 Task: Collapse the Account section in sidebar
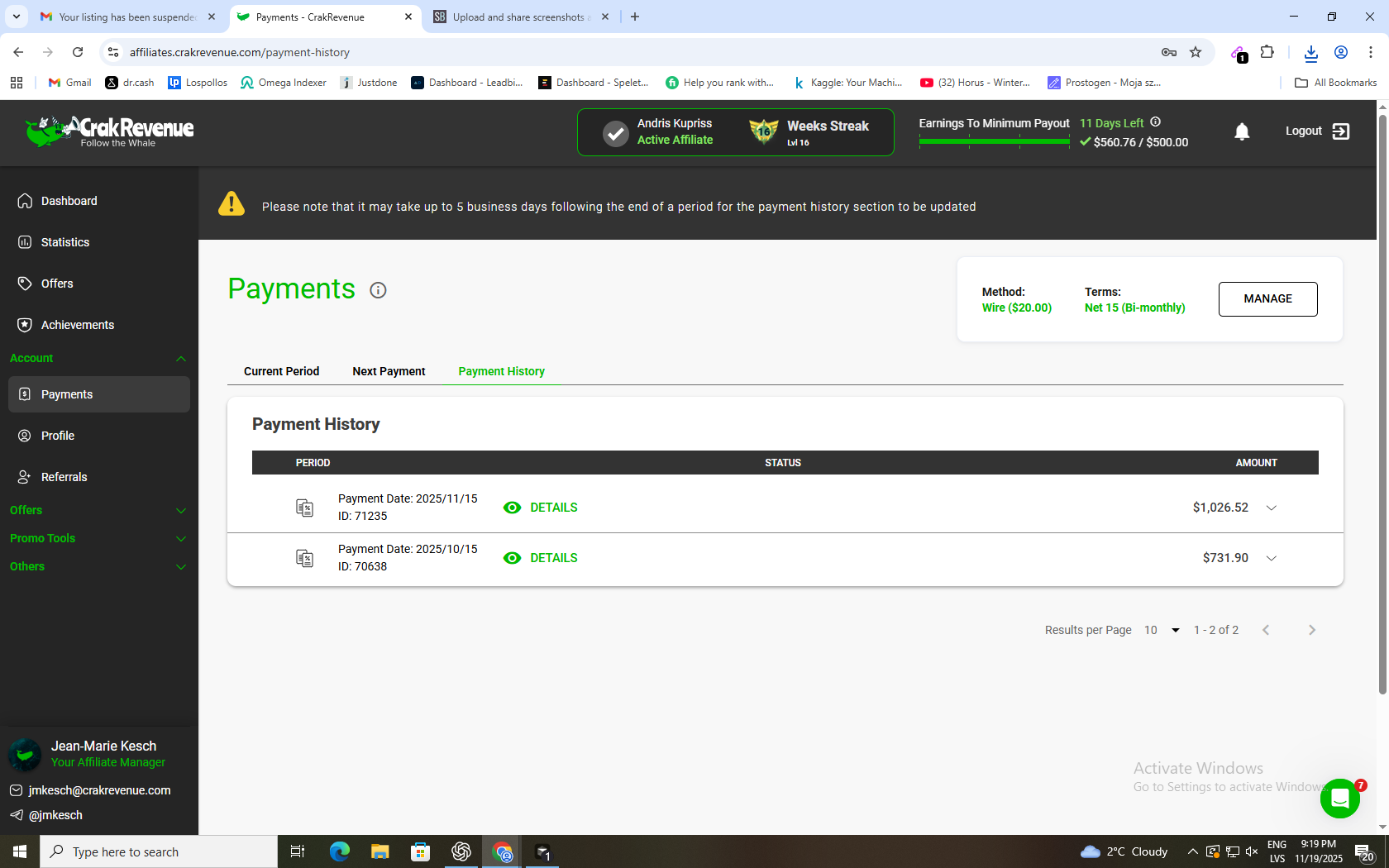[x=181, y=358]
